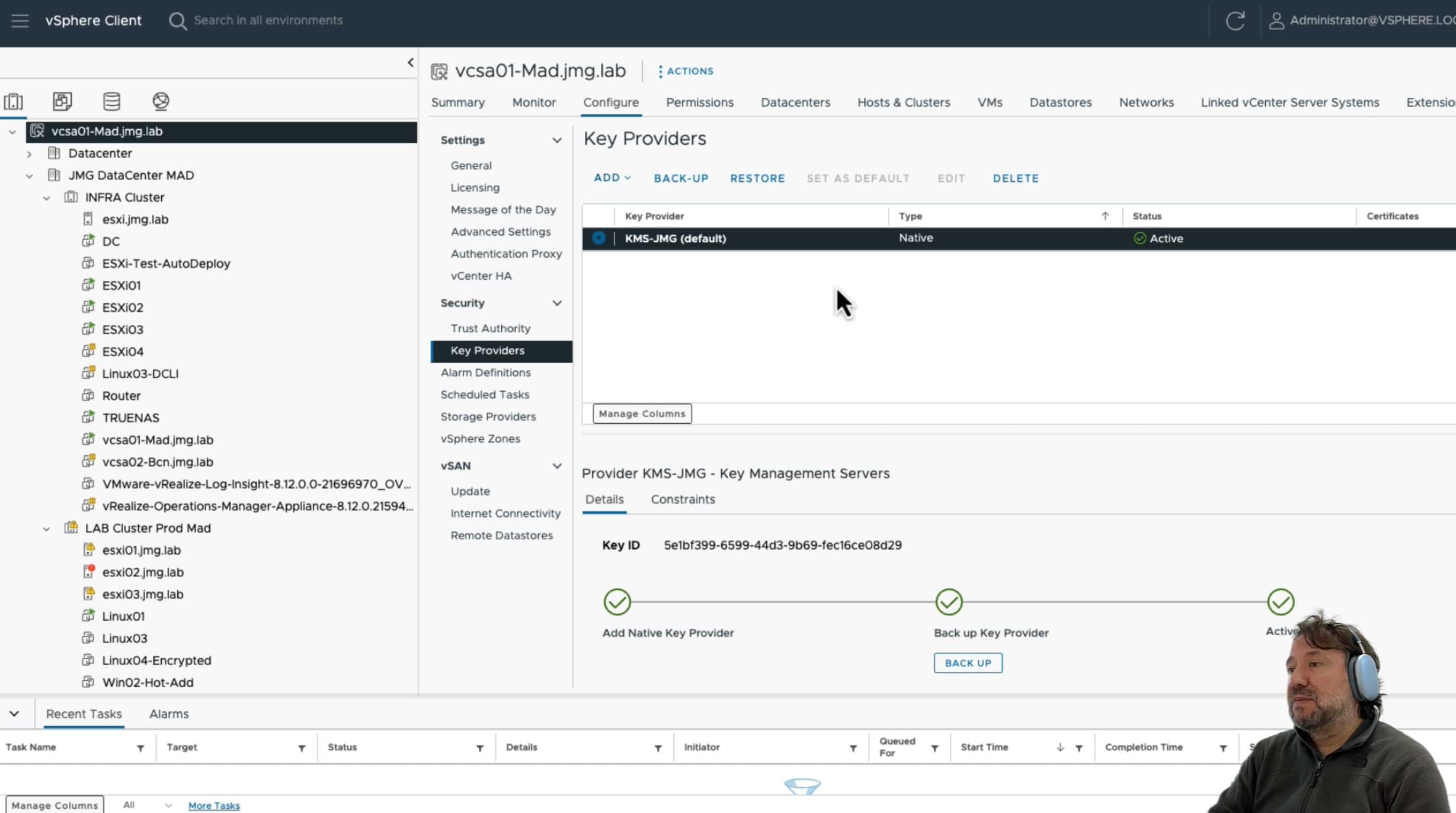Open the ACTIONS menu
The height and width of the screenshot is (813, 1456).
coord(686,71)
